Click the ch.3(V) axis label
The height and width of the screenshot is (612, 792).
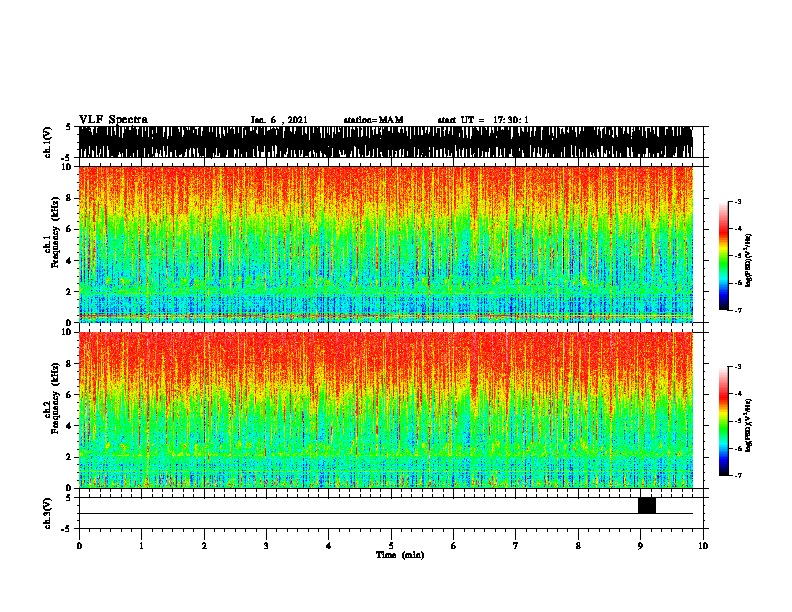click(47, 513)
